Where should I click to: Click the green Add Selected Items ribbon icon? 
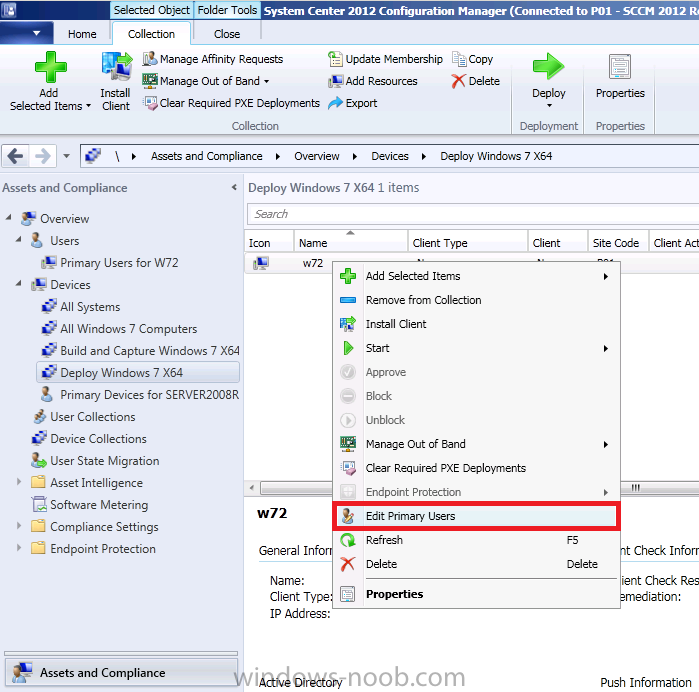[x=51, y=67]
